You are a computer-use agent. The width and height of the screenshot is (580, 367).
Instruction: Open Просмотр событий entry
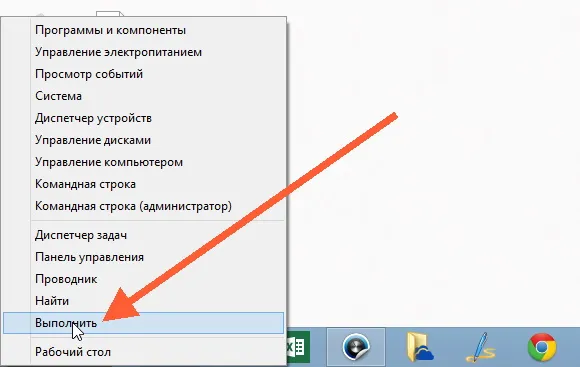click(144, 74)
